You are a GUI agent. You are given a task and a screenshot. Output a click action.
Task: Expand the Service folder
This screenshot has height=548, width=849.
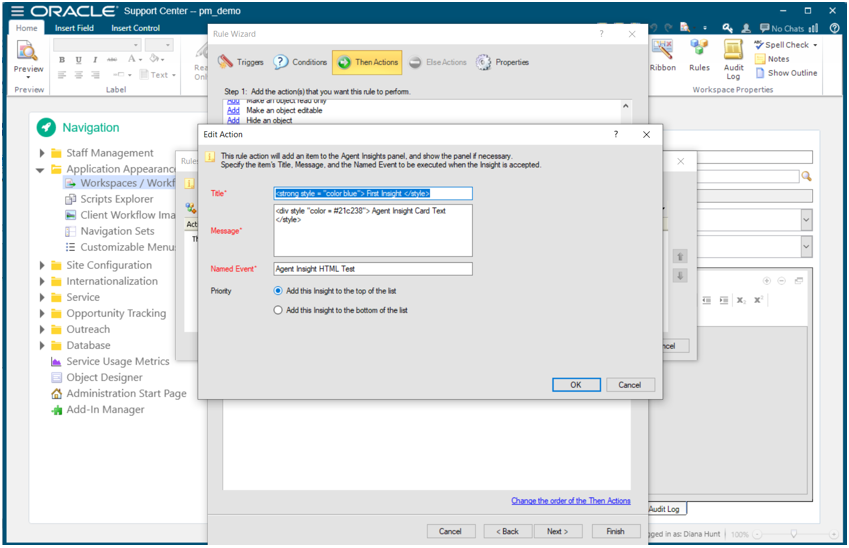coord(42,297)
